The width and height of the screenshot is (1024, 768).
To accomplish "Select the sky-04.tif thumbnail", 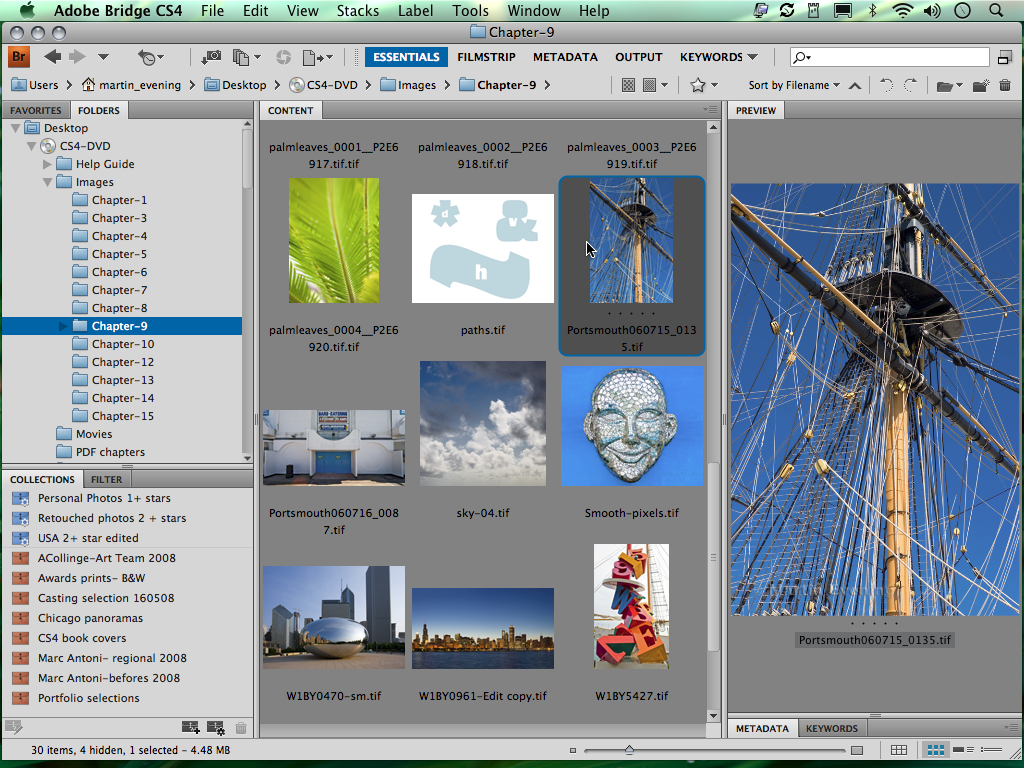I will coord(483,423).
